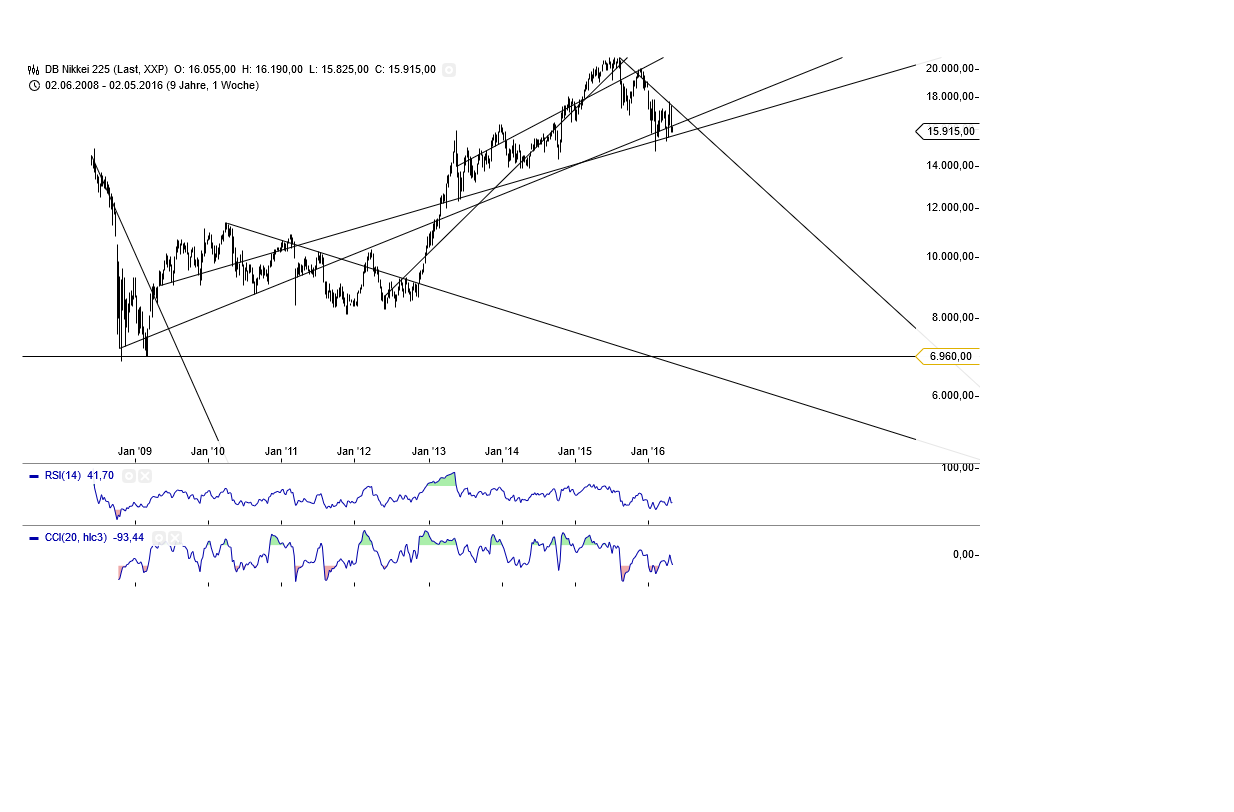Click the candlestick chart type icon
This screenshot has height=812, width=1234.
pos(34,70)
